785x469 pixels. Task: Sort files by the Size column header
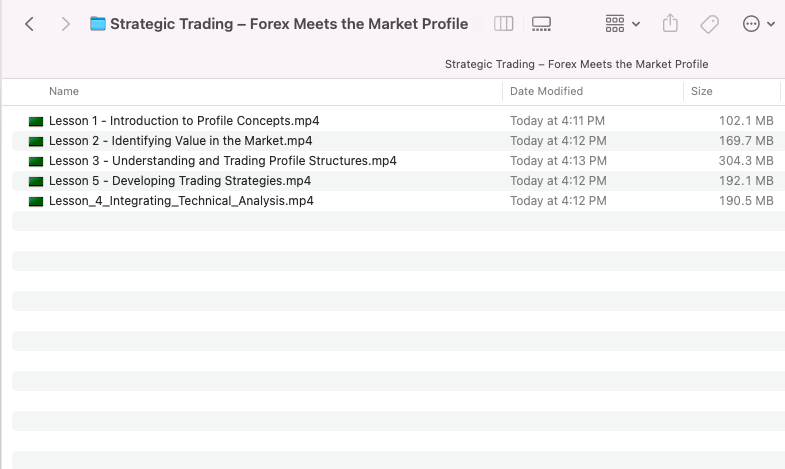pos(701,91)
